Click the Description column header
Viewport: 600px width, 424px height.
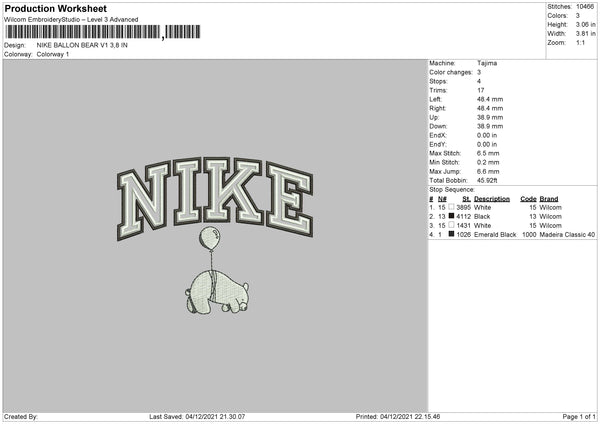[492, 199]
